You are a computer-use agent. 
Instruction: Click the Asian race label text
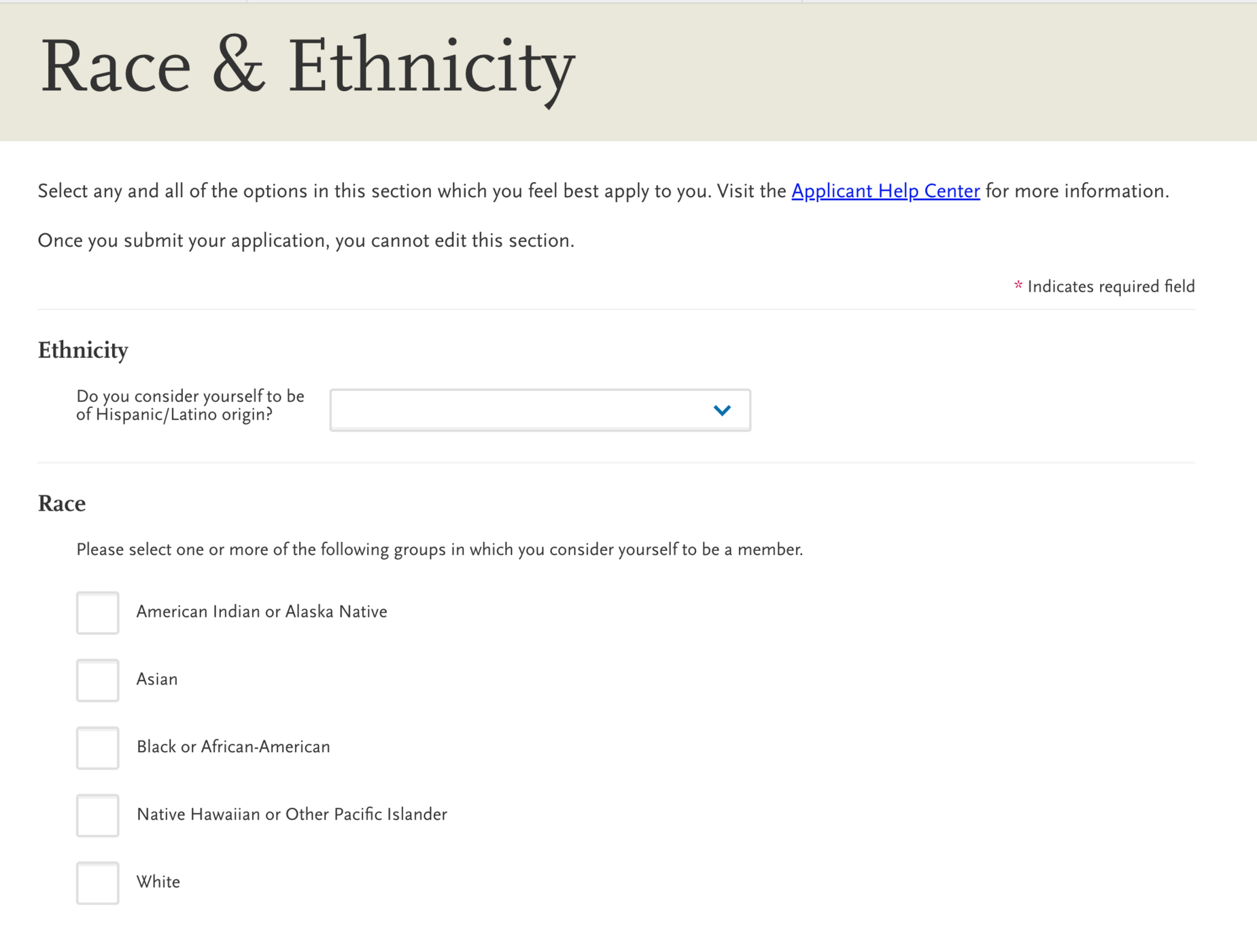pos(157,679)
